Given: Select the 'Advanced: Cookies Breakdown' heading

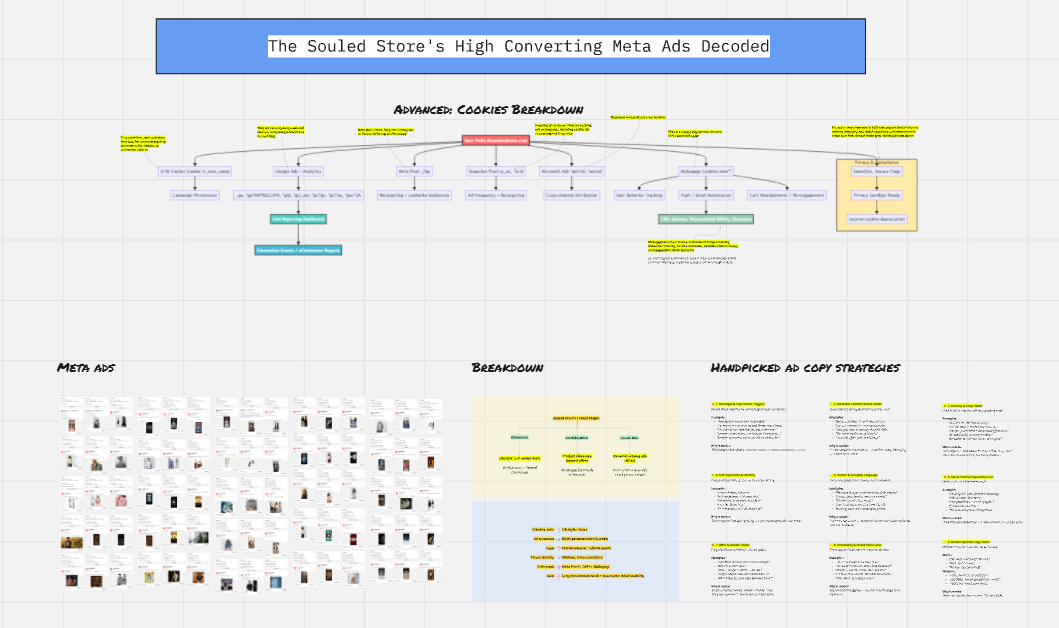Looking at the screenshot, I should [488, 110].
